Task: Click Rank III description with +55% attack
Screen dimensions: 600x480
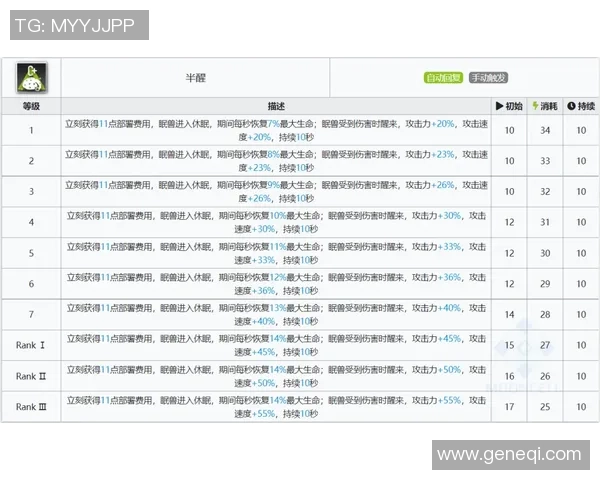Action: pos(276,407)
